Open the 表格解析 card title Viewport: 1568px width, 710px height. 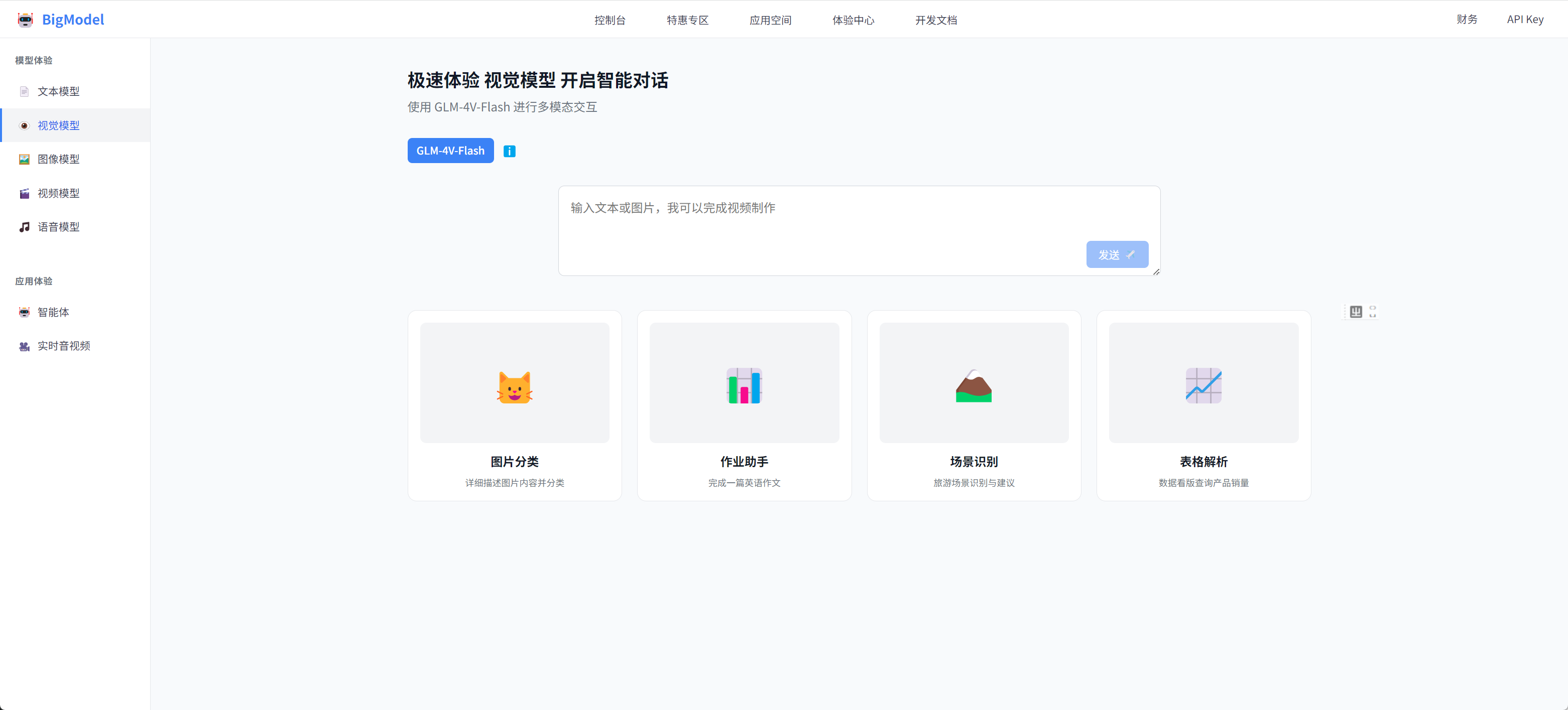[x=1203, y=462]
